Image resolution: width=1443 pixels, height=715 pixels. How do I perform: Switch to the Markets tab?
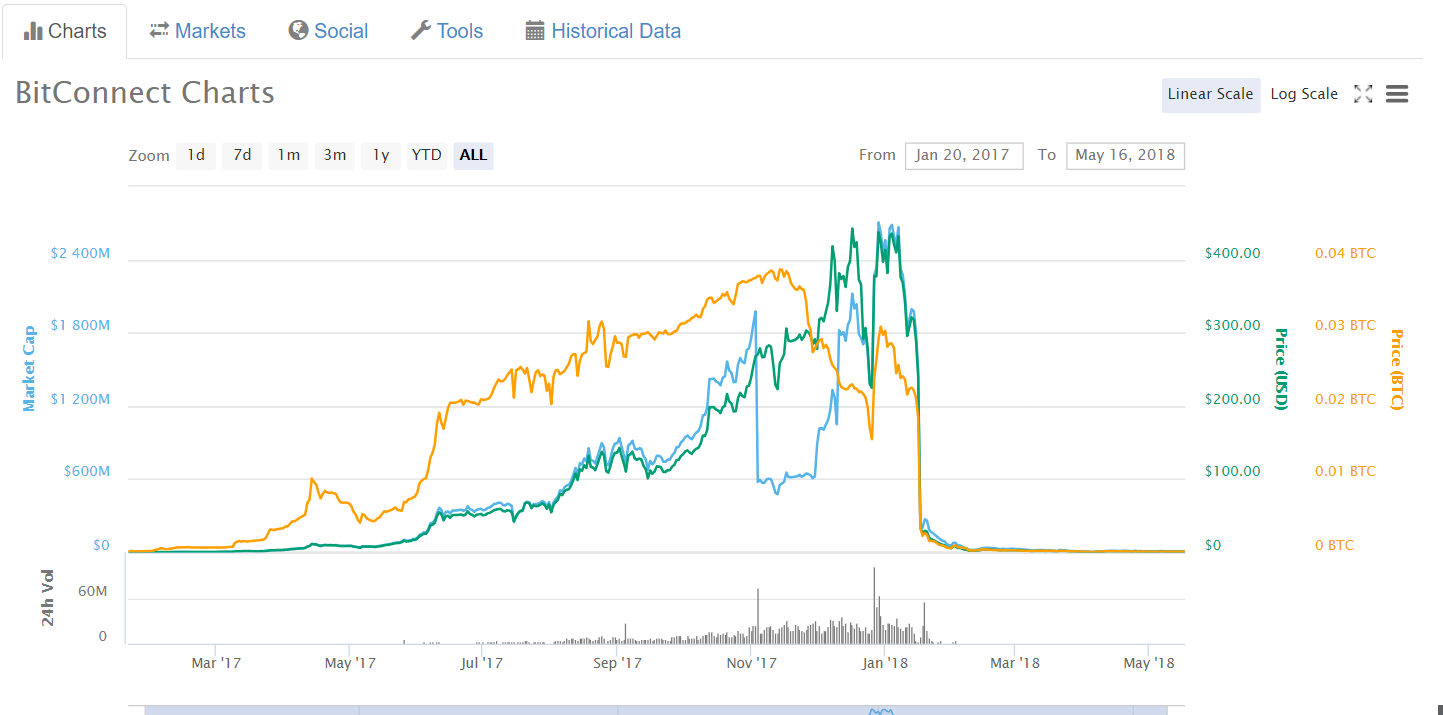coord(197,31)
